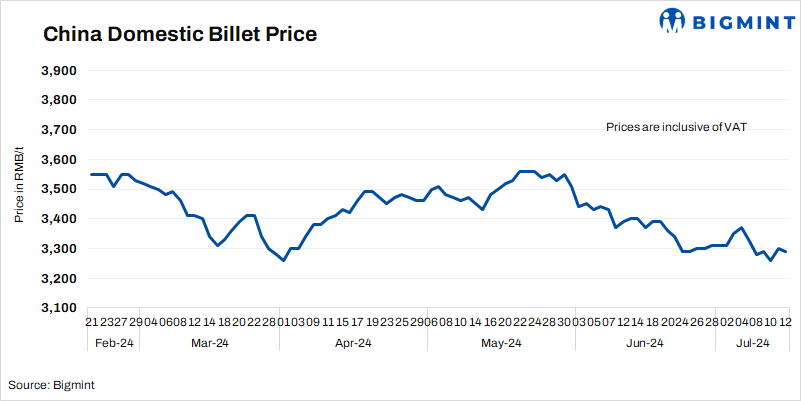
Task: Click the Prices are inclusive of VAT note
Action: [677, 128]
